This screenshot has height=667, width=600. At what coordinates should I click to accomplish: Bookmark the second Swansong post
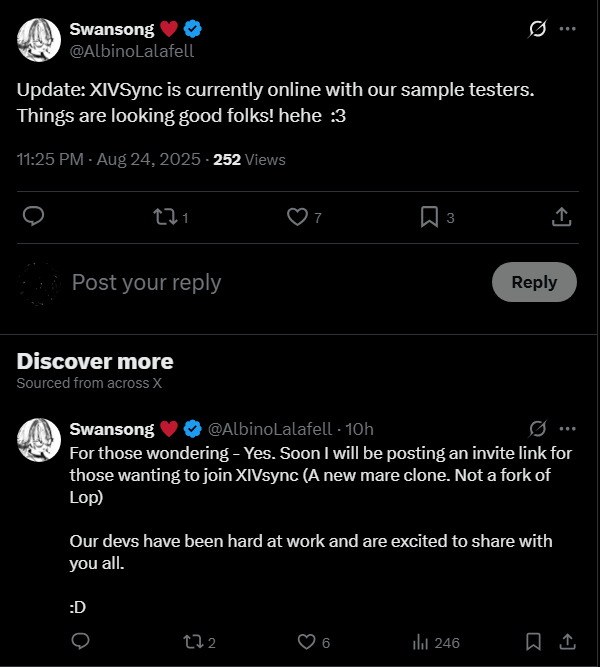535,642
